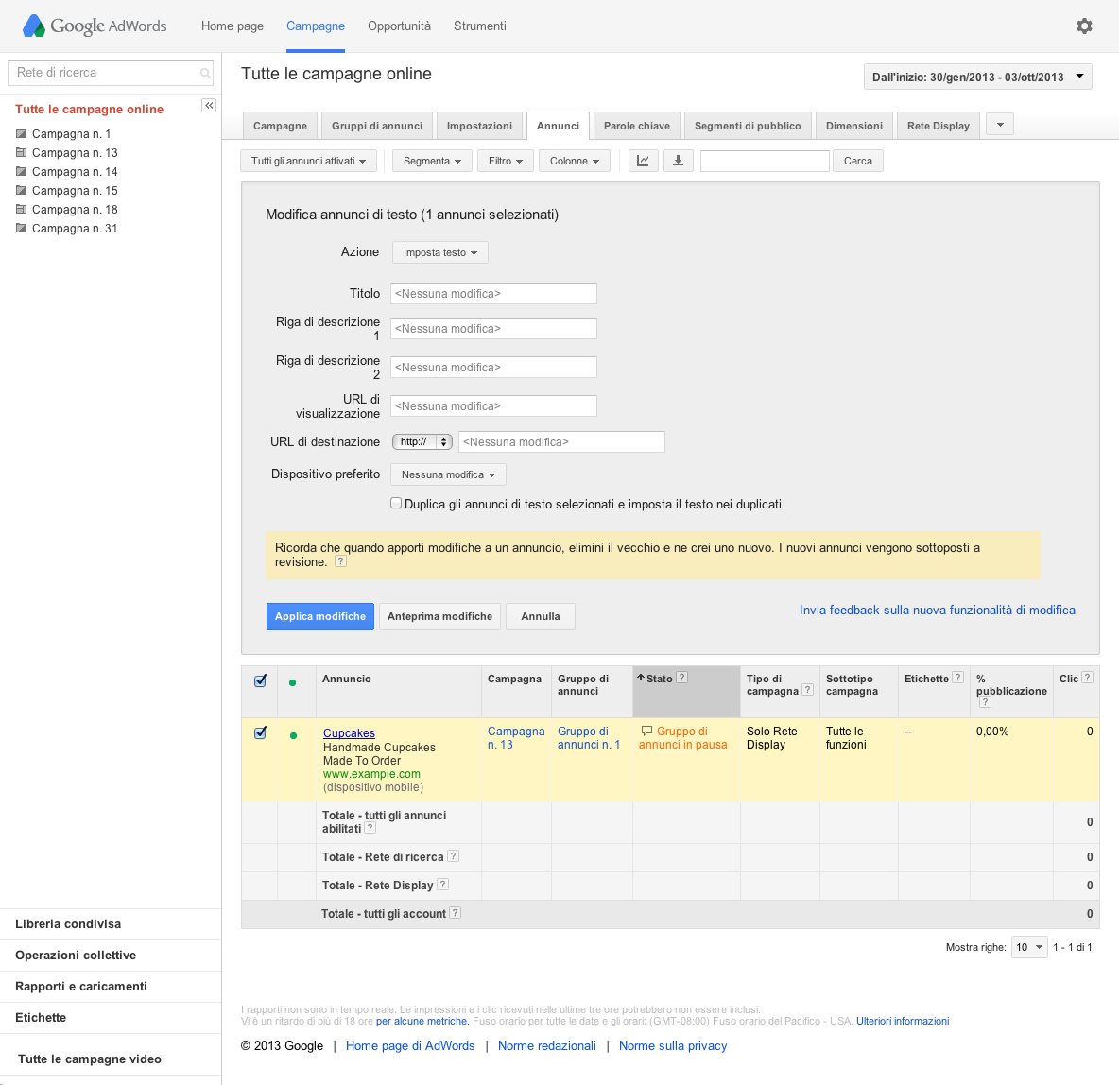This screenshot has width=1120, height=1085.
Task: Expand more tabs arrow after Rete Display
Action: [x=1000, y=125]
